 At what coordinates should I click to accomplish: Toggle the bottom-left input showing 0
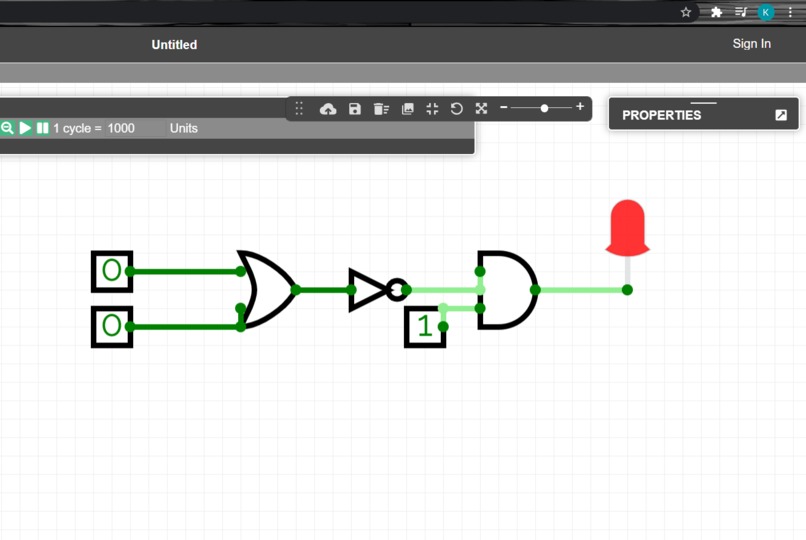(112, 327)
